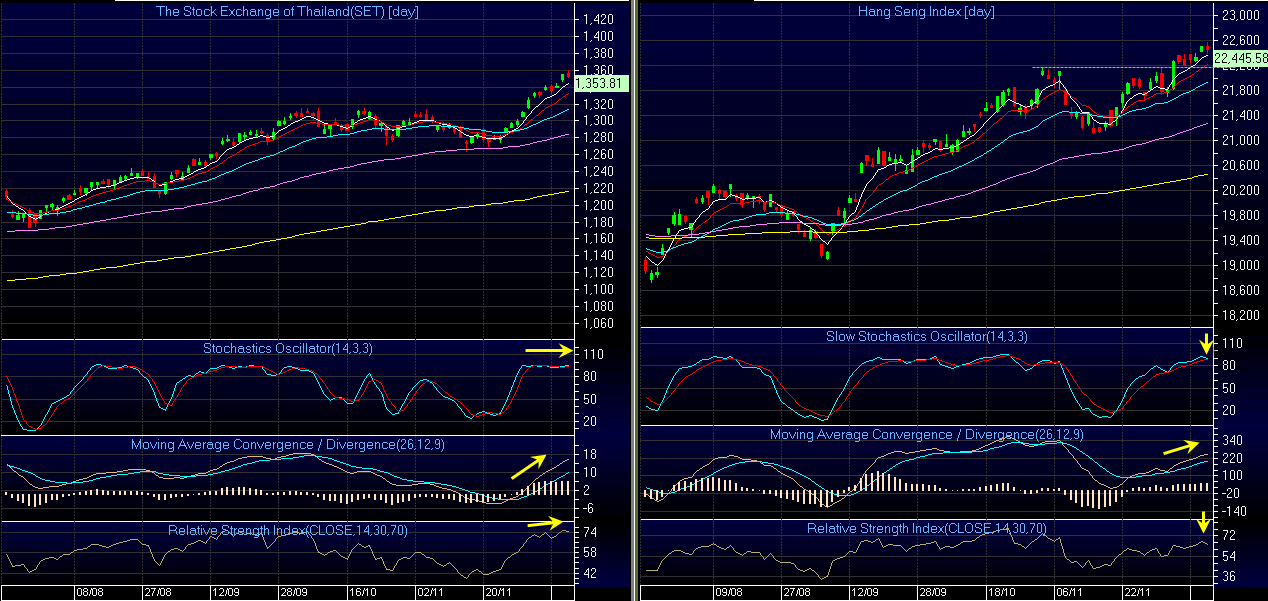Click the 18 value on the SET MACD scale
The width and height of the screenshot is (1268, 601).
click(589, 455)
